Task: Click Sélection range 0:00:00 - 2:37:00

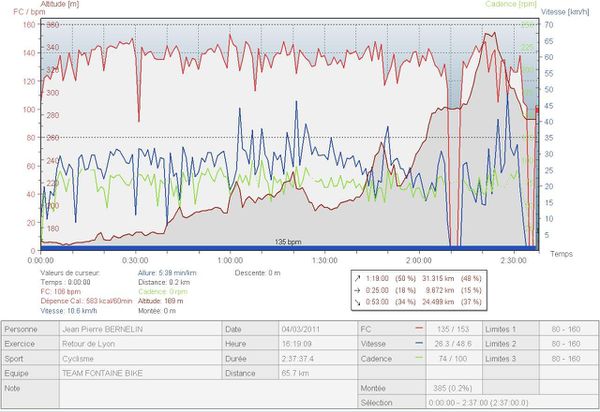Action: click(x=478, y=402)
